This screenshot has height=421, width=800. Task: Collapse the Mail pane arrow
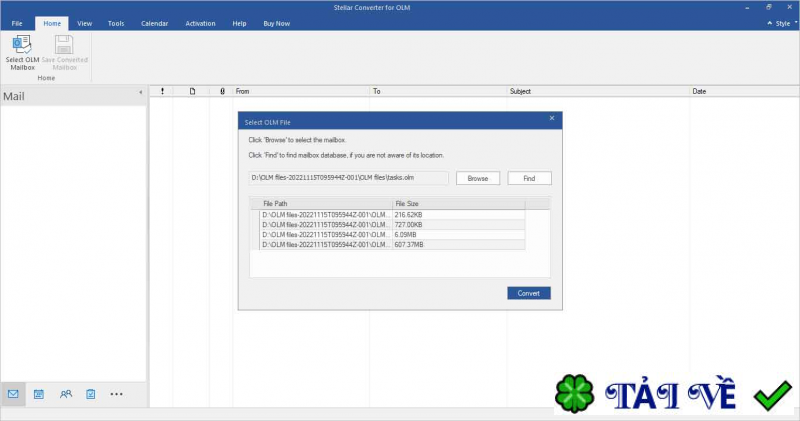141,92
